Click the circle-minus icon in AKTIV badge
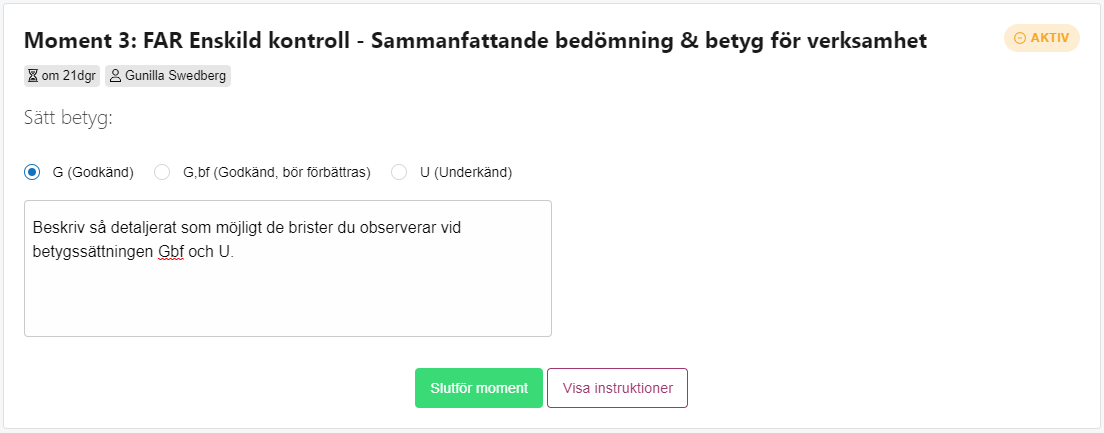The height and width of the screenshot is (433, 1104). pyautogui.click(x=1020, y=38)
